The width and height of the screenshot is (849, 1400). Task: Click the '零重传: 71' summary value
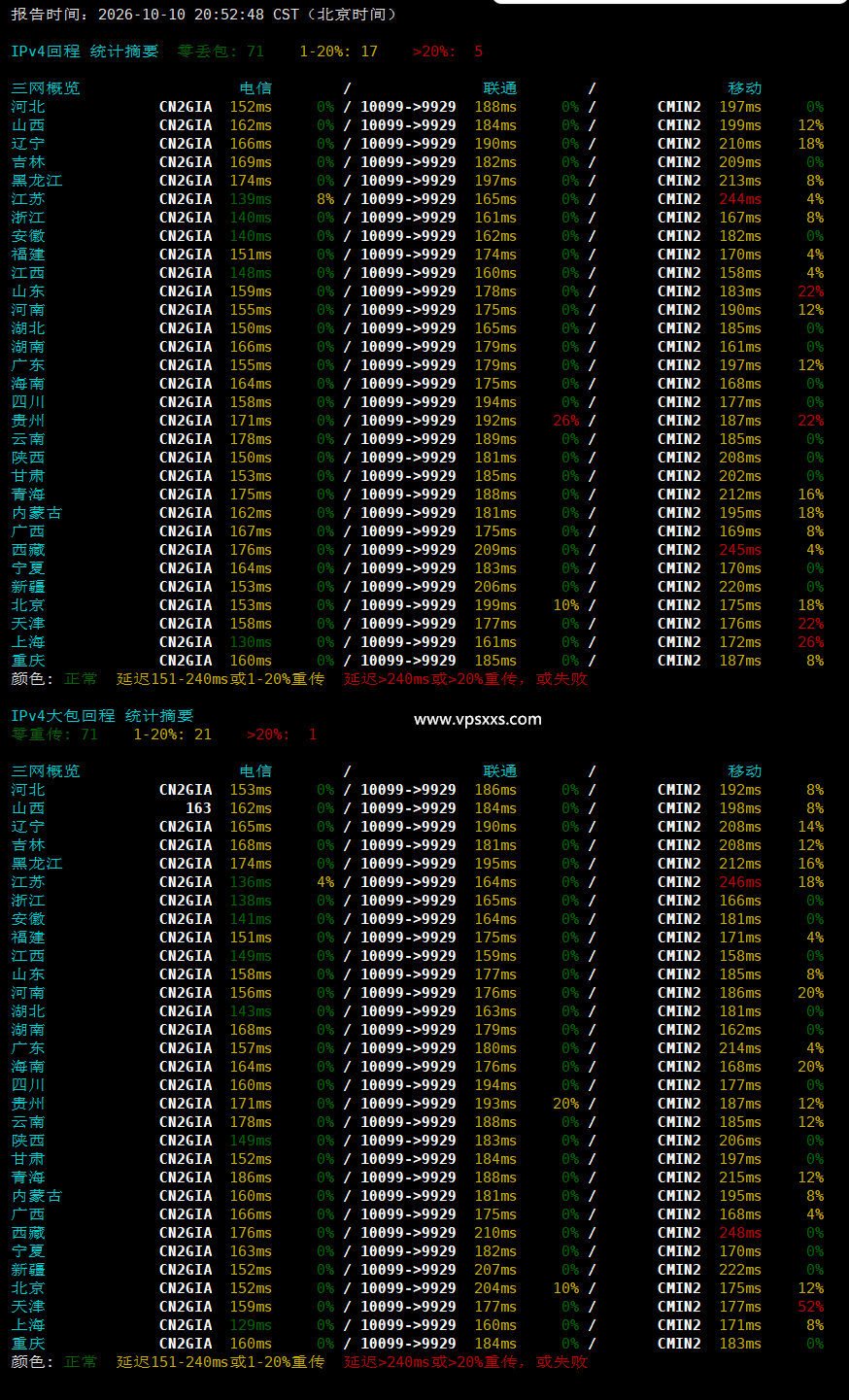click(x=54, y=734)
